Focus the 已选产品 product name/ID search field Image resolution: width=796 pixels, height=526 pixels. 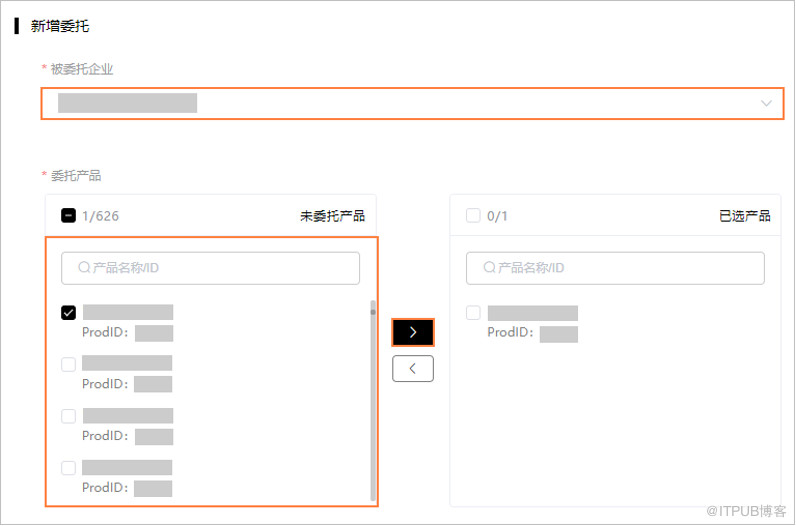pyautogui.click(x=615, y=268)
